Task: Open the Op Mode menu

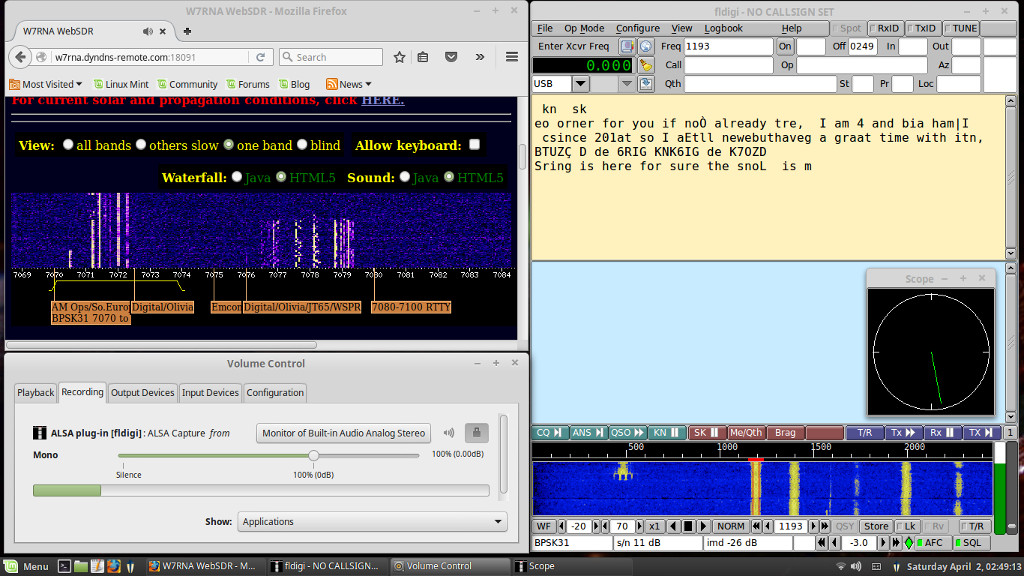Action: [x=584, y=29]
